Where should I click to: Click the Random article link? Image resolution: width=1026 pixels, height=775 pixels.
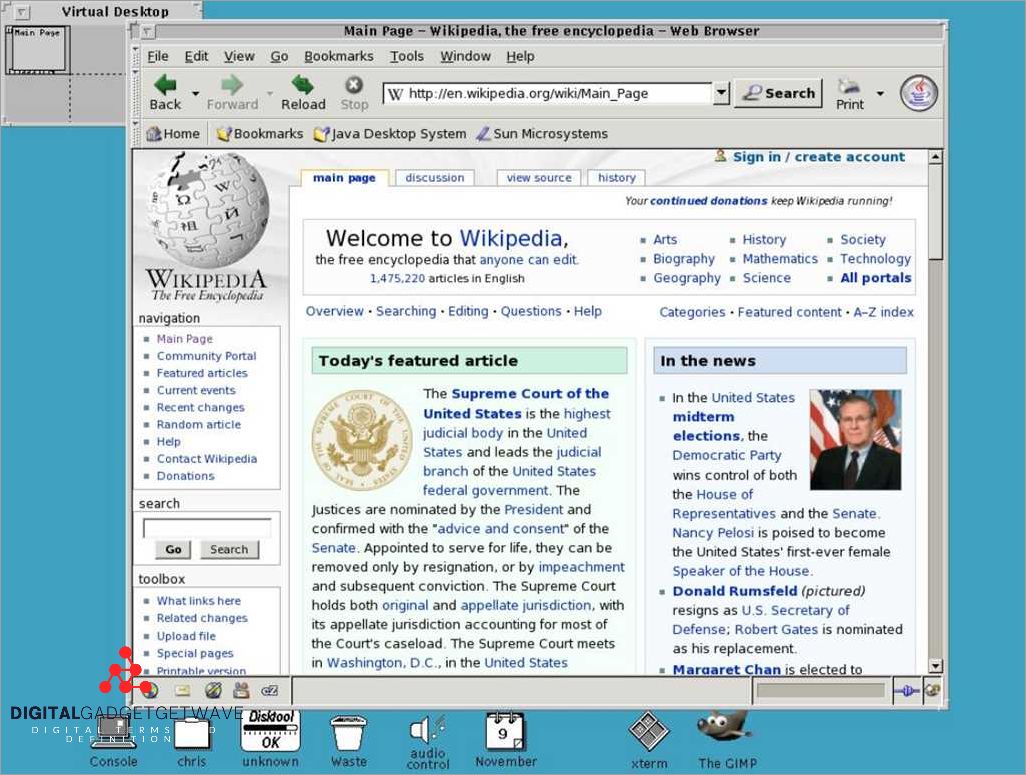pyautogui.click(x=198, y=424)
